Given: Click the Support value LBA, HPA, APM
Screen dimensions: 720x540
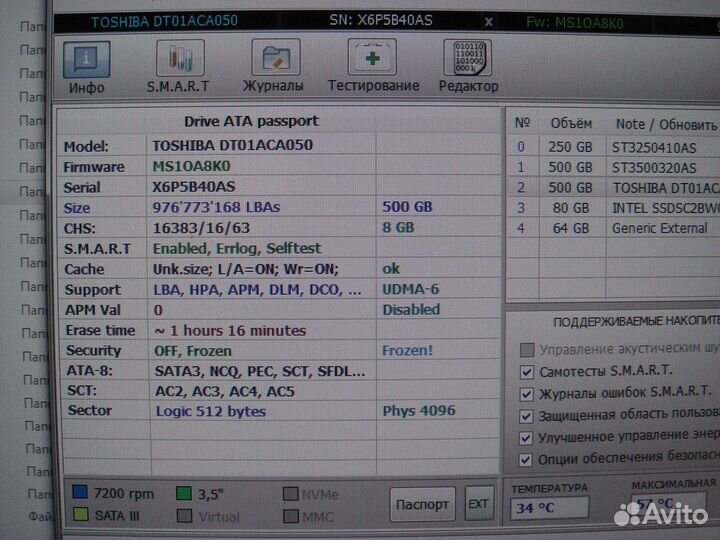Looking at the screenshot, I should pos(257,290).
